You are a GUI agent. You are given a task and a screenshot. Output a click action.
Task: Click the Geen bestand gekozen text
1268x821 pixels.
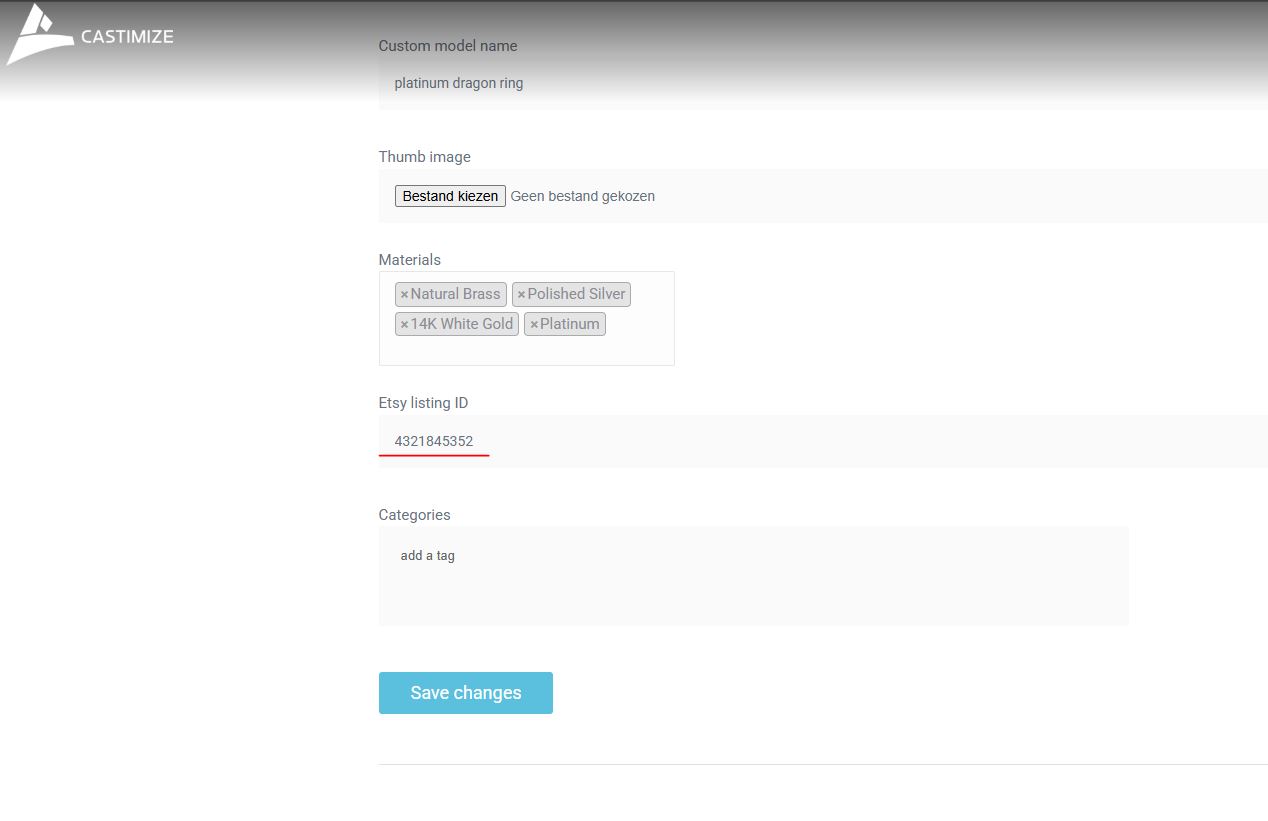(x=583, y=196)
